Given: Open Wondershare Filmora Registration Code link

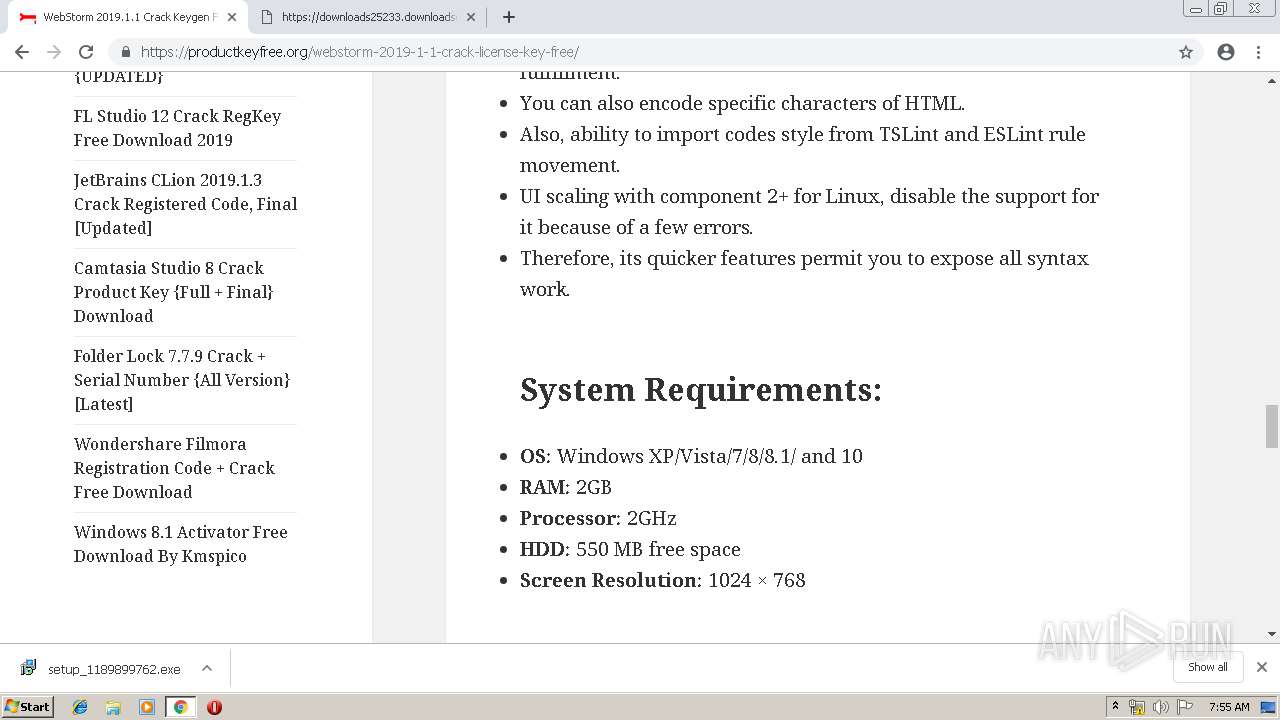Looking at the screenshot, I should tap(174, 468).
